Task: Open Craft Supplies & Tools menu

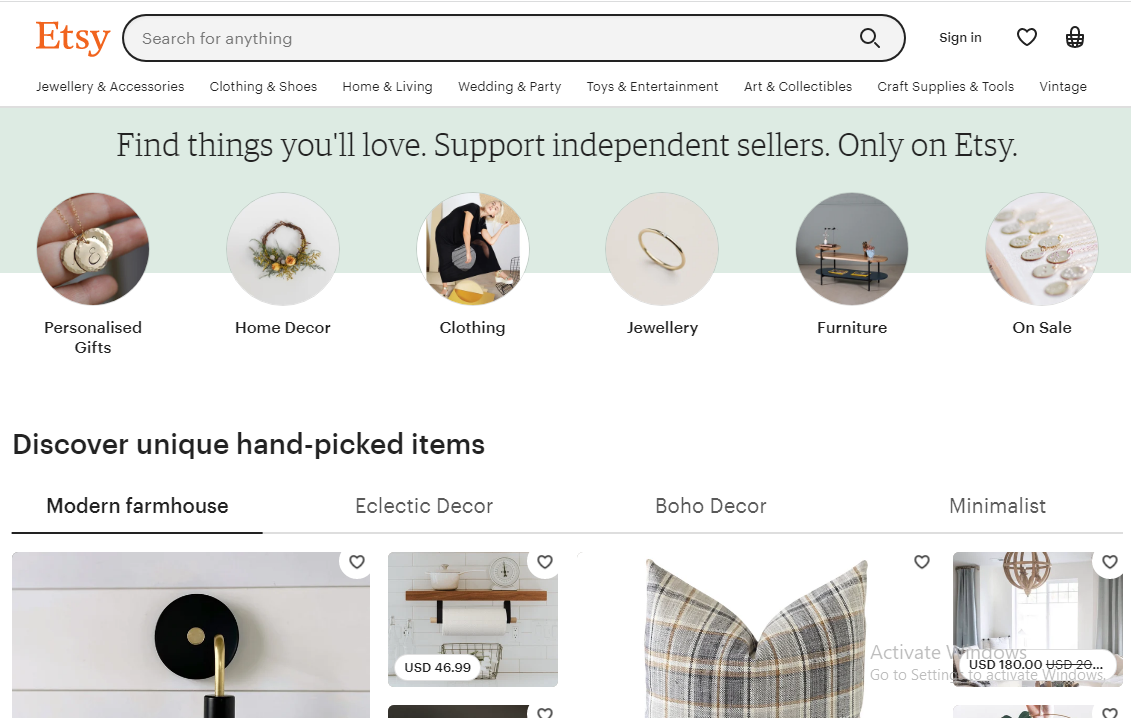Action: pos(945,87)
